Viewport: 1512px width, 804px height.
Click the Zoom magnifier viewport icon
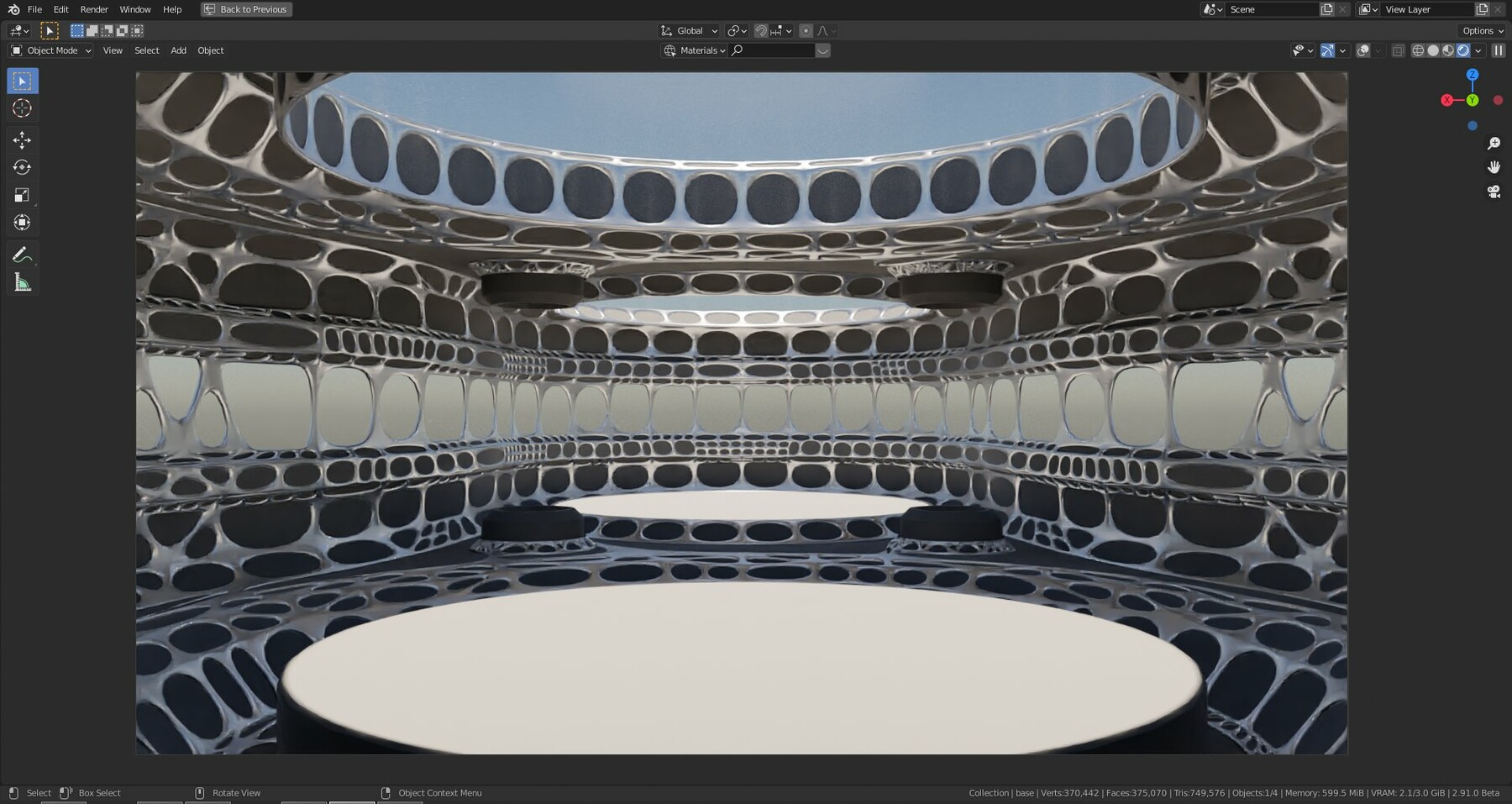pyautogui.click(x=1494, y=144)
